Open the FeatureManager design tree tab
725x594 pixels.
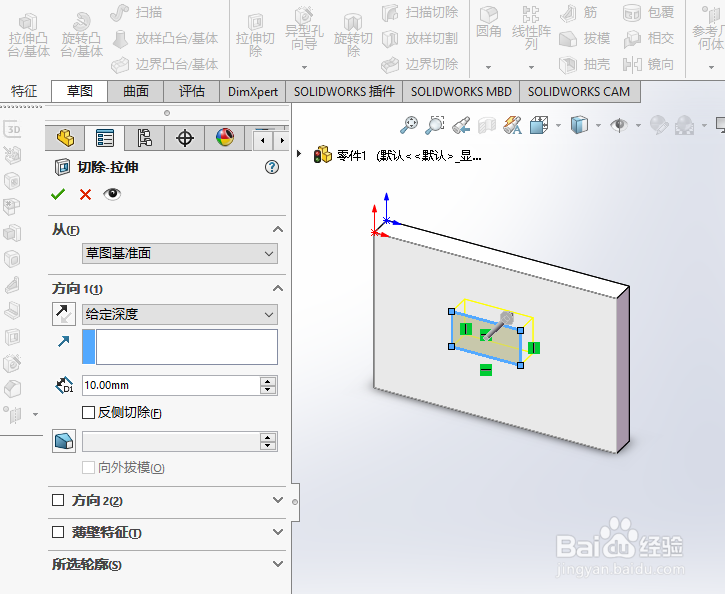click(x=65, y=138)
